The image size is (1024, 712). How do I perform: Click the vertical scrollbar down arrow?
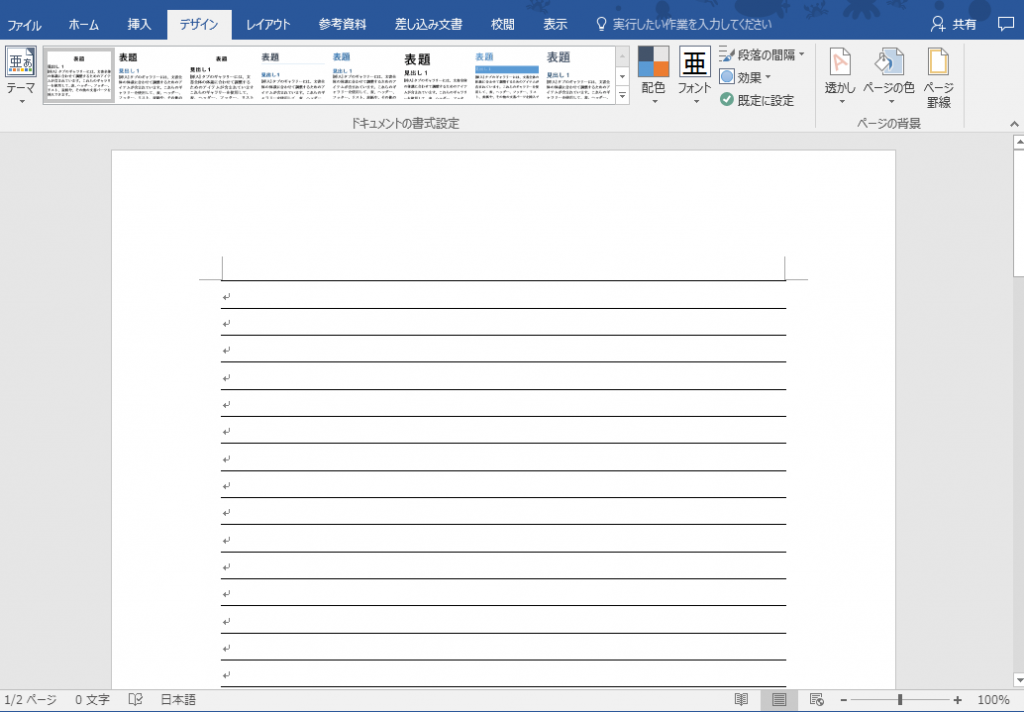tap(1019, 681)
